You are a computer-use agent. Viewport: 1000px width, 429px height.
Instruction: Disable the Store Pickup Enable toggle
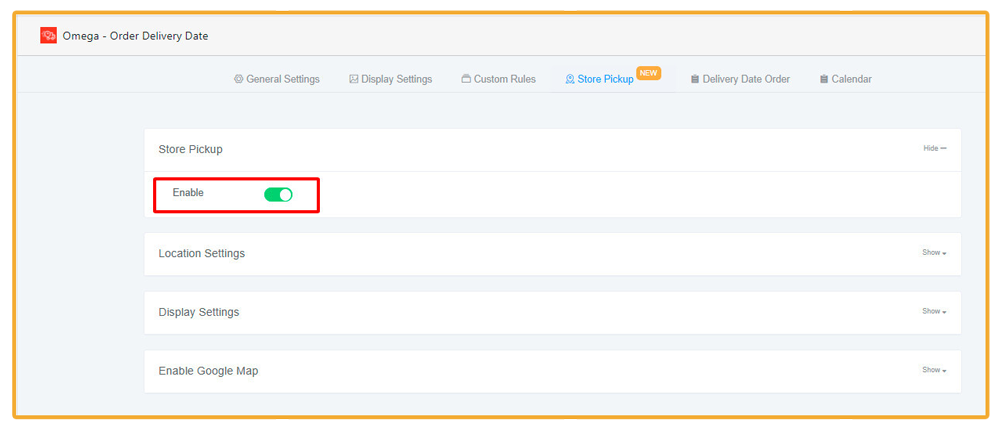pyautogui.click(x=278, y=194)
